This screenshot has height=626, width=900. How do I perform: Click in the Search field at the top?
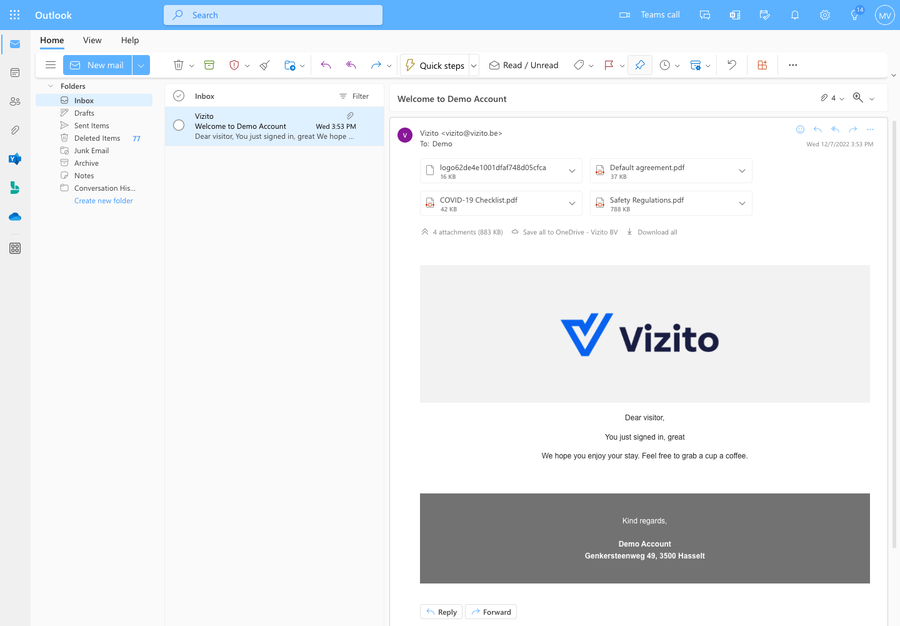pos(273,14)
